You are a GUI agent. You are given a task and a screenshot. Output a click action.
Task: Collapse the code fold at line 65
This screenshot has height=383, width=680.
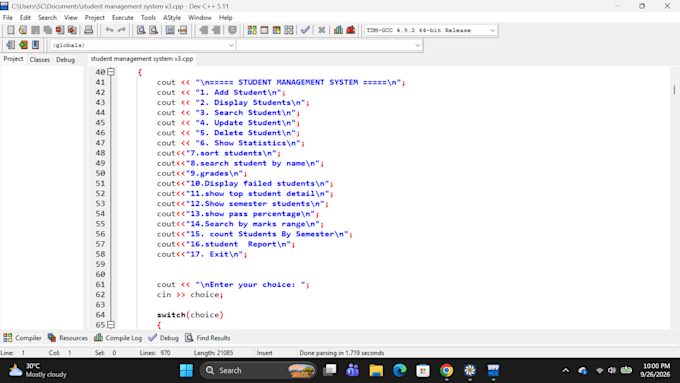click(x=111, y=324)
